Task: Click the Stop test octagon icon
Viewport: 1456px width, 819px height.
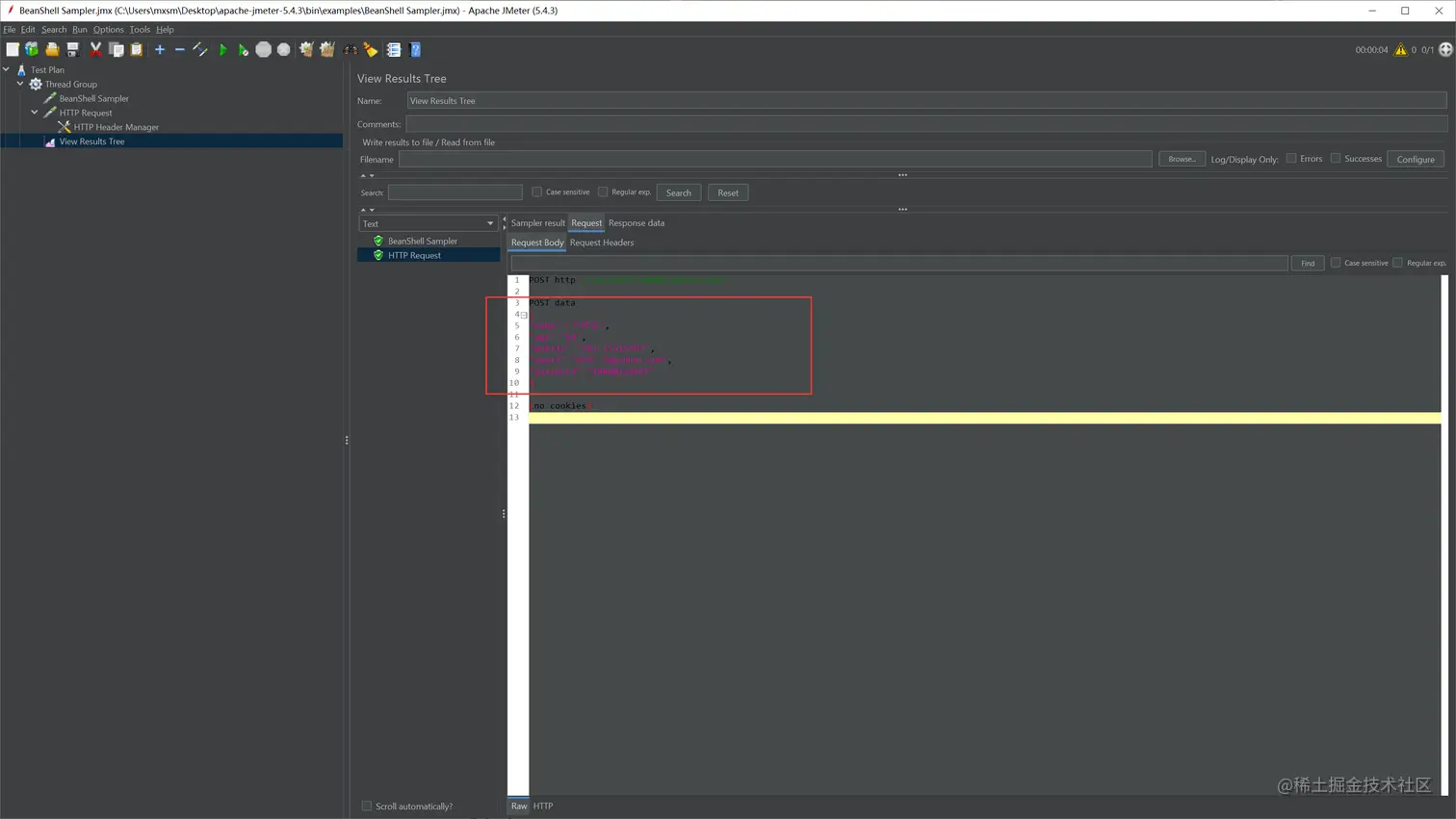Action: point(263,49)
